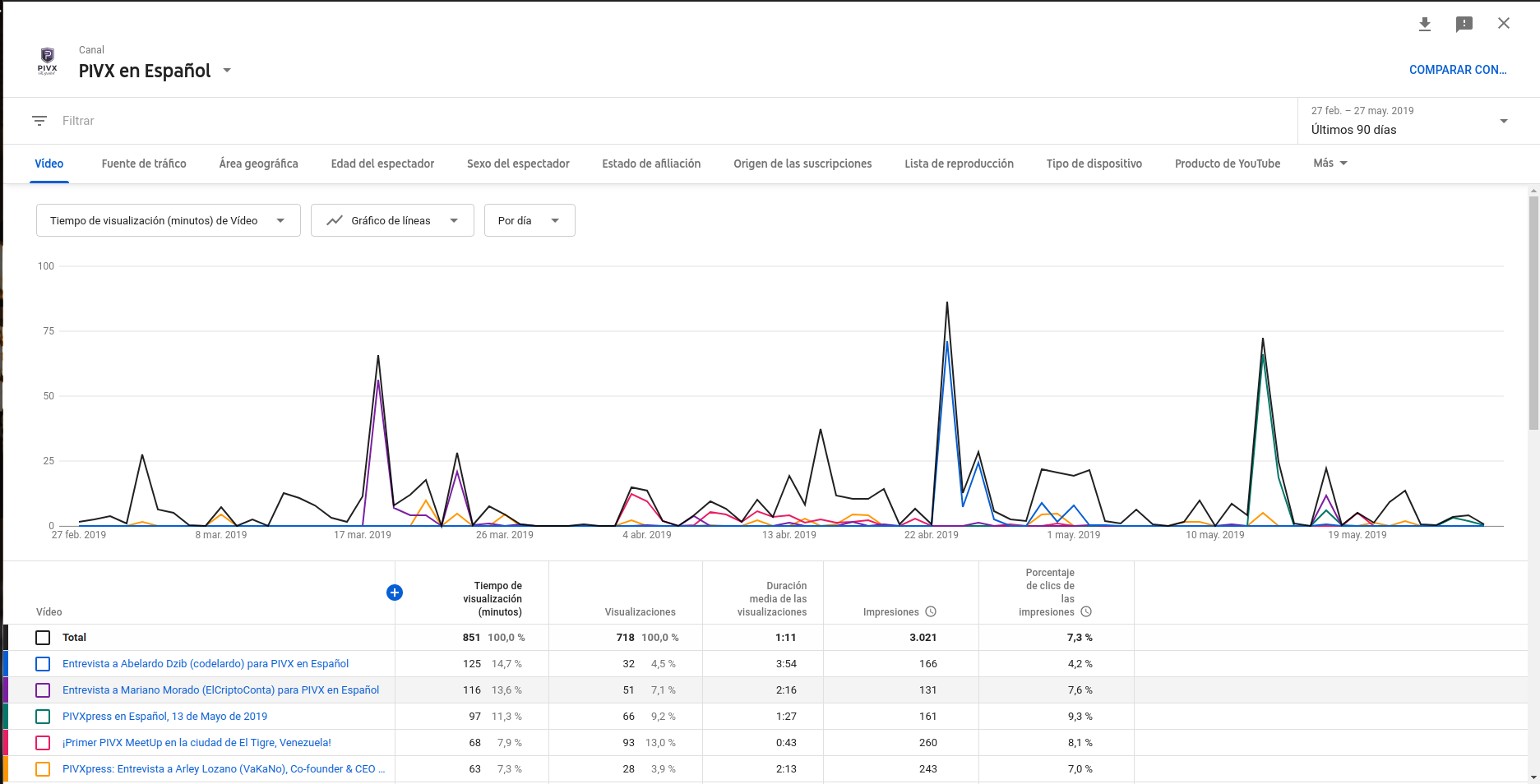The width and height of the screenshot is (1540, 784).
Task: Open the Últimos 90 días date range
Action: 1409,121
